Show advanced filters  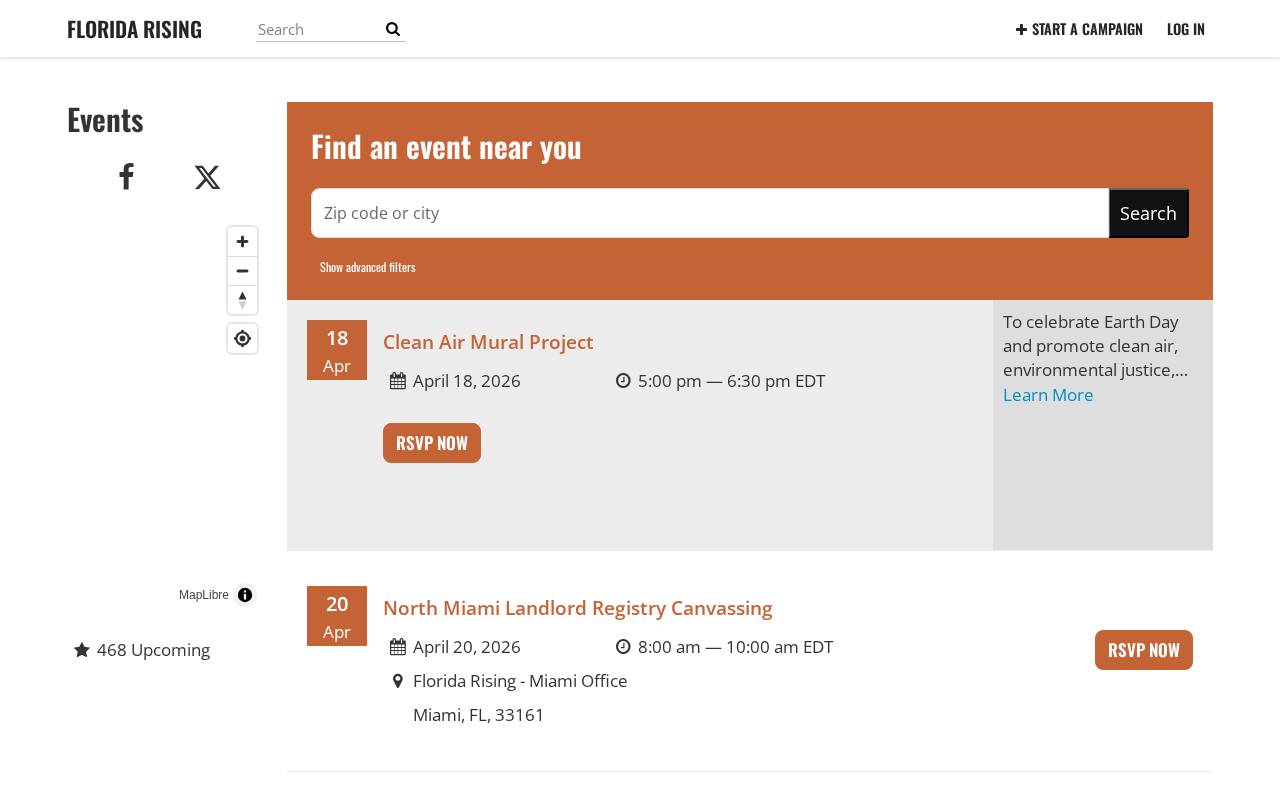pyautogui.click(x=367, y=267)
